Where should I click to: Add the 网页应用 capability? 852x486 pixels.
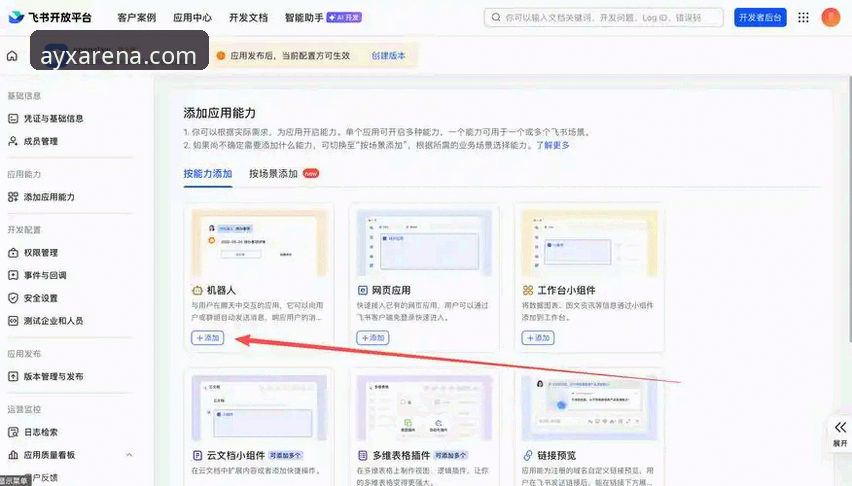[x=373, y=338]
